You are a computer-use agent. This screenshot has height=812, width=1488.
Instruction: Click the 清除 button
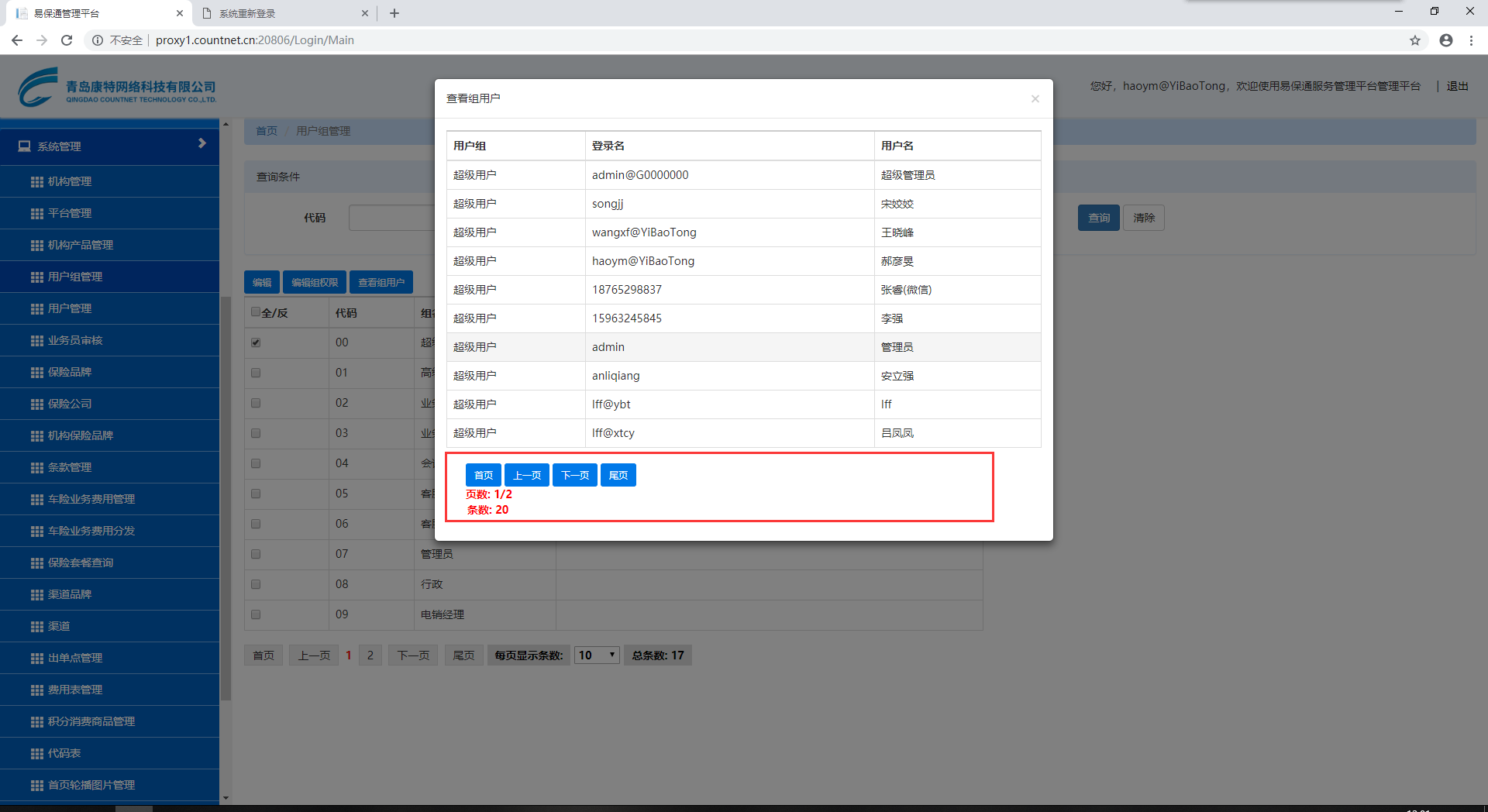tap(1144, 218)
